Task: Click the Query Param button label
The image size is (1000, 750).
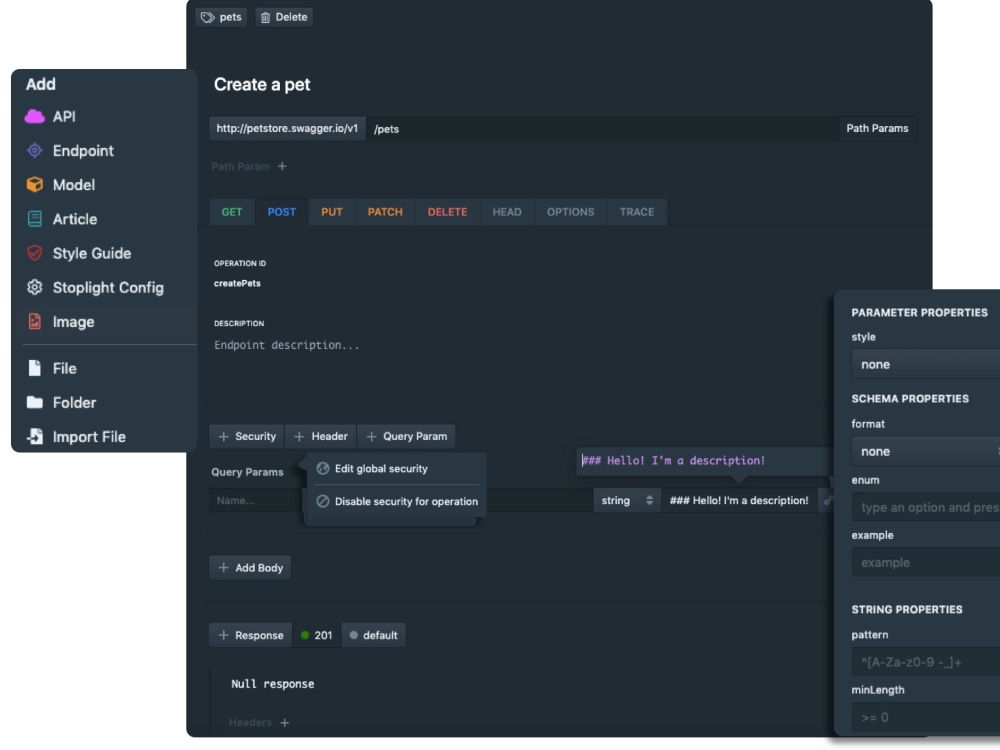Action: 415,437
